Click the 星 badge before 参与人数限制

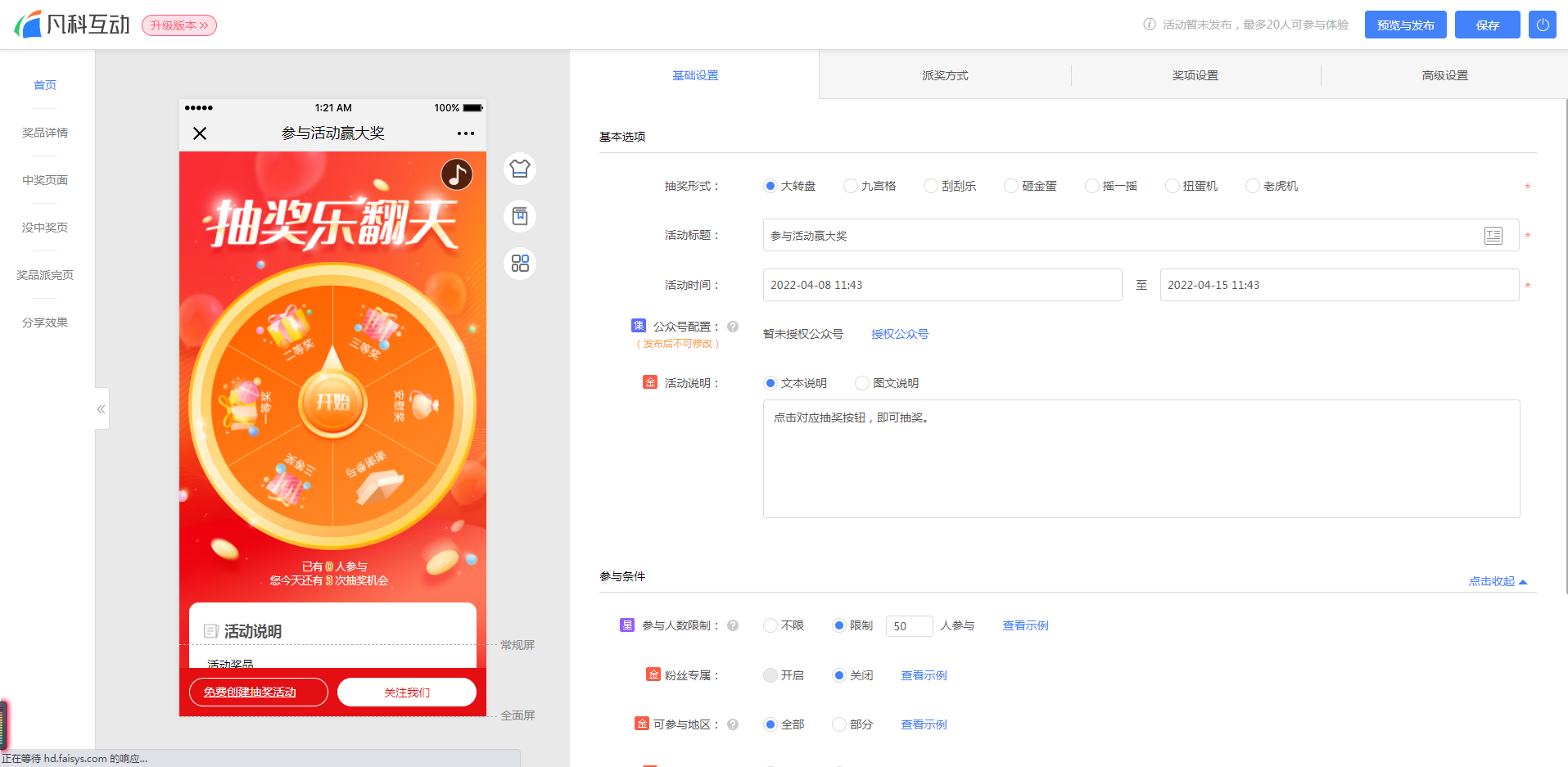(627, 625)
